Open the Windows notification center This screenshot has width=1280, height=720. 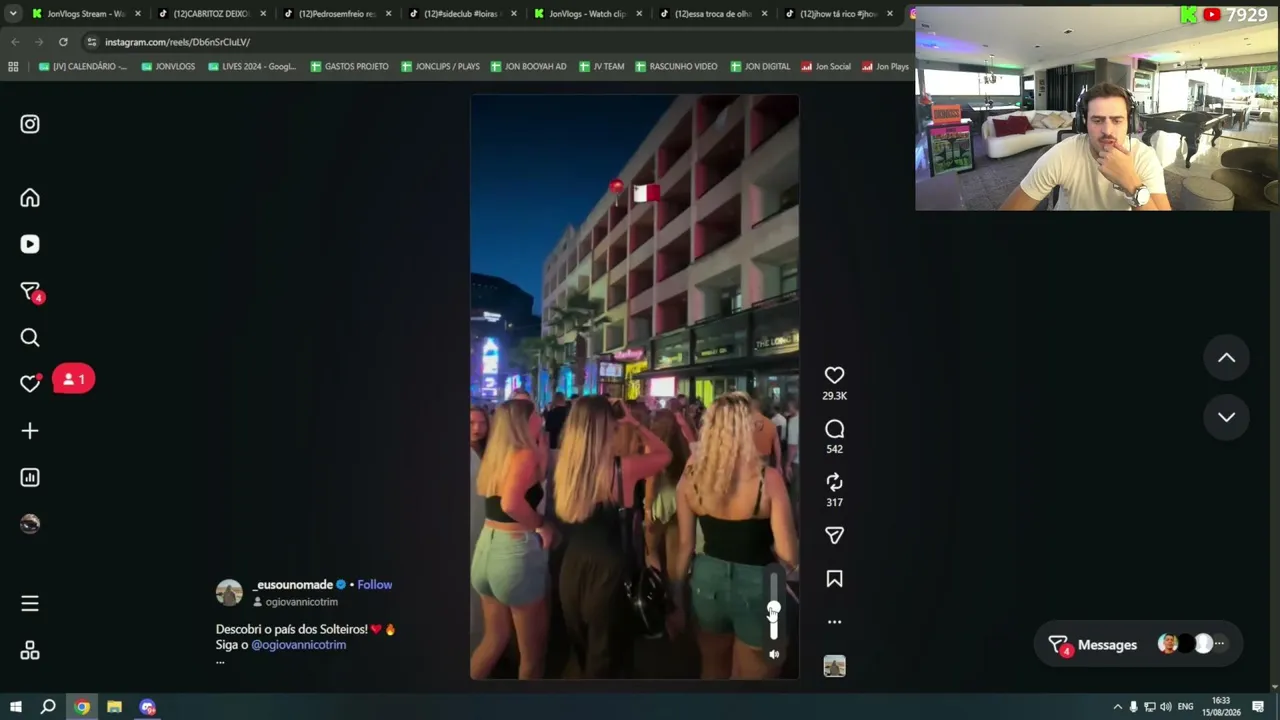tap(1258, 707)
